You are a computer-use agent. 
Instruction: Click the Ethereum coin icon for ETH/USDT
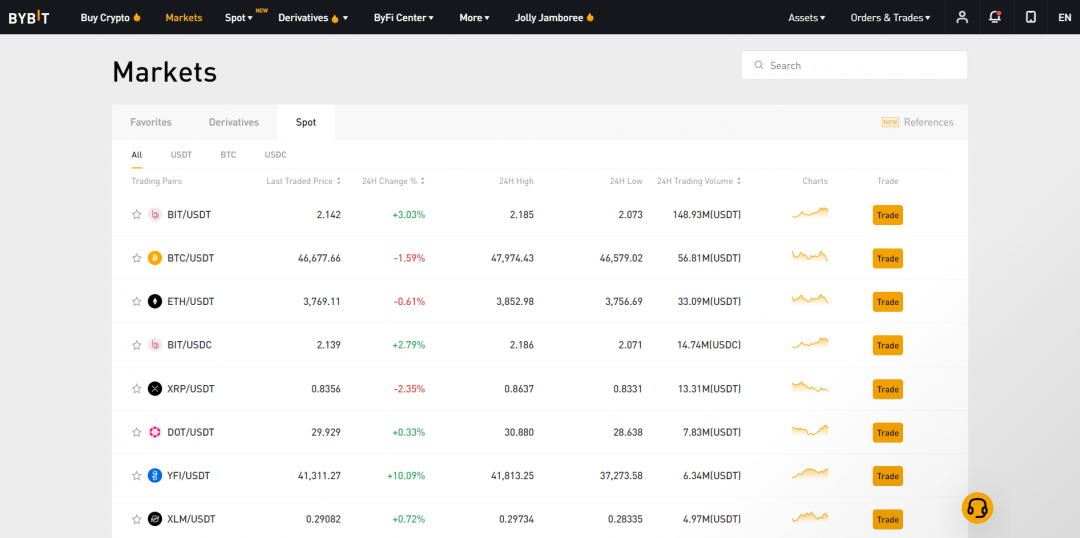[155, 301]
